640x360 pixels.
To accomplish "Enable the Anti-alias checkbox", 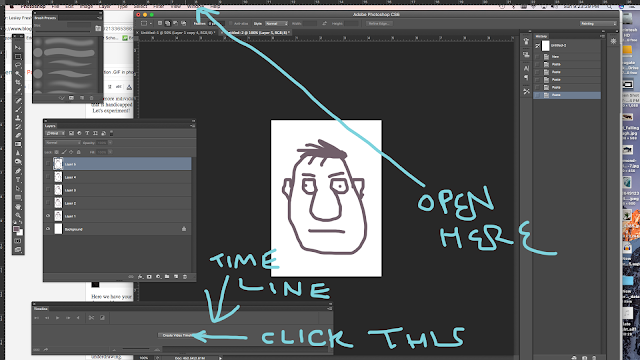I will (x=231, y=24).
